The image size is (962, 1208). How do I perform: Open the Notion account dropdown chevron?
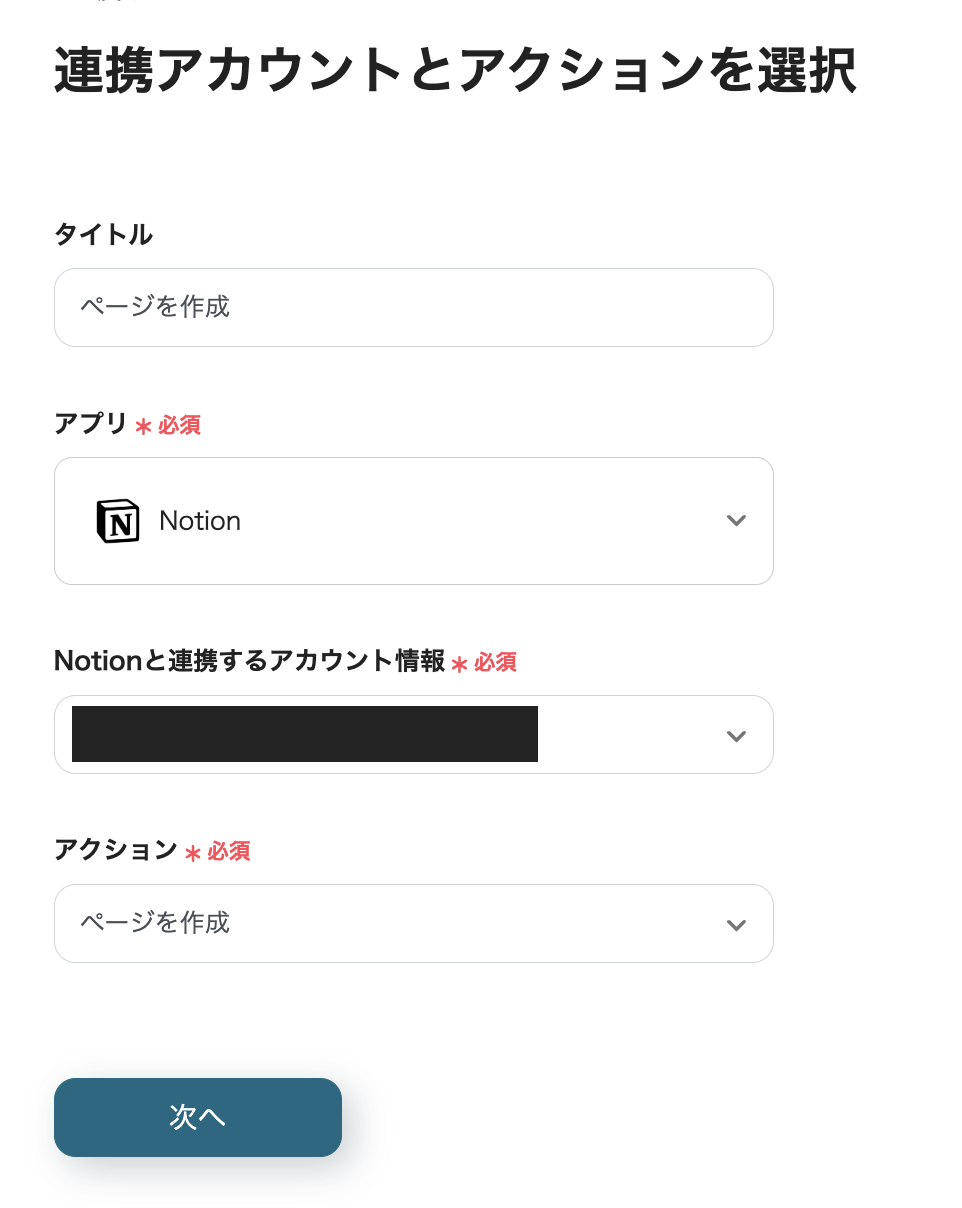(x=736, y=736)
